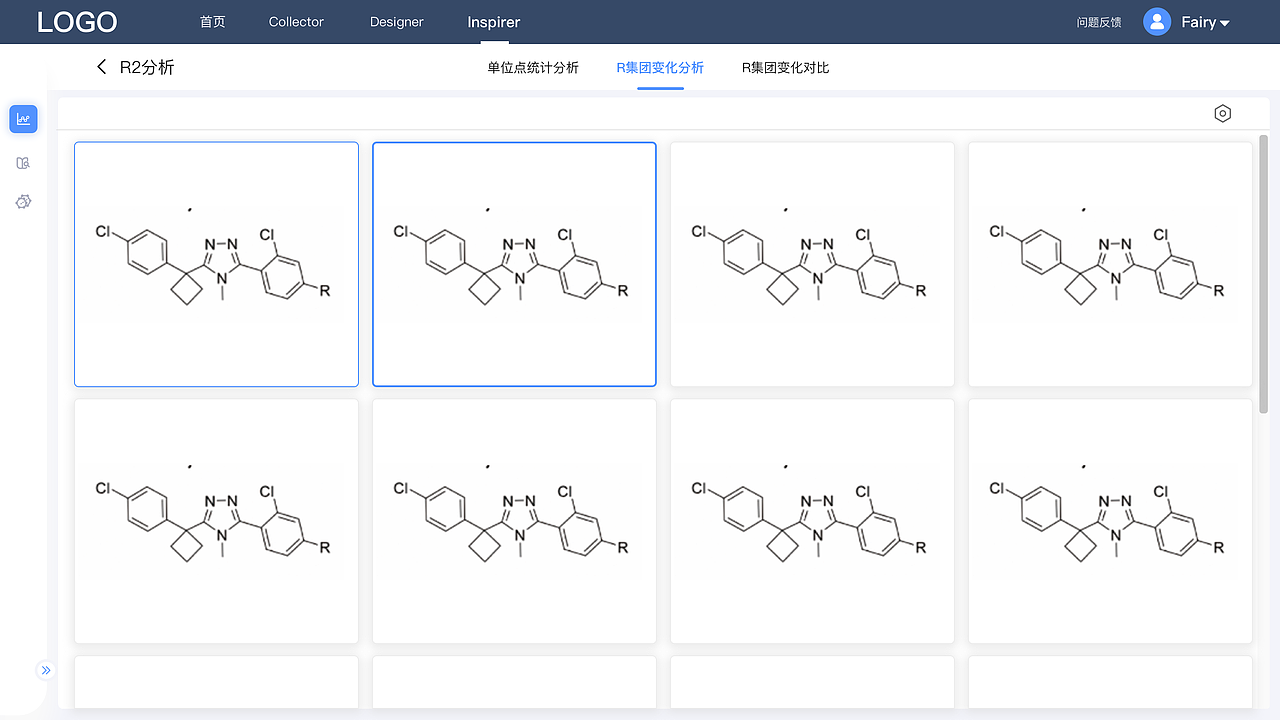Pick fourth molecule card in second row
Screen dimensions: 1280x720
pyautogui.click(x=1110, y=521)
